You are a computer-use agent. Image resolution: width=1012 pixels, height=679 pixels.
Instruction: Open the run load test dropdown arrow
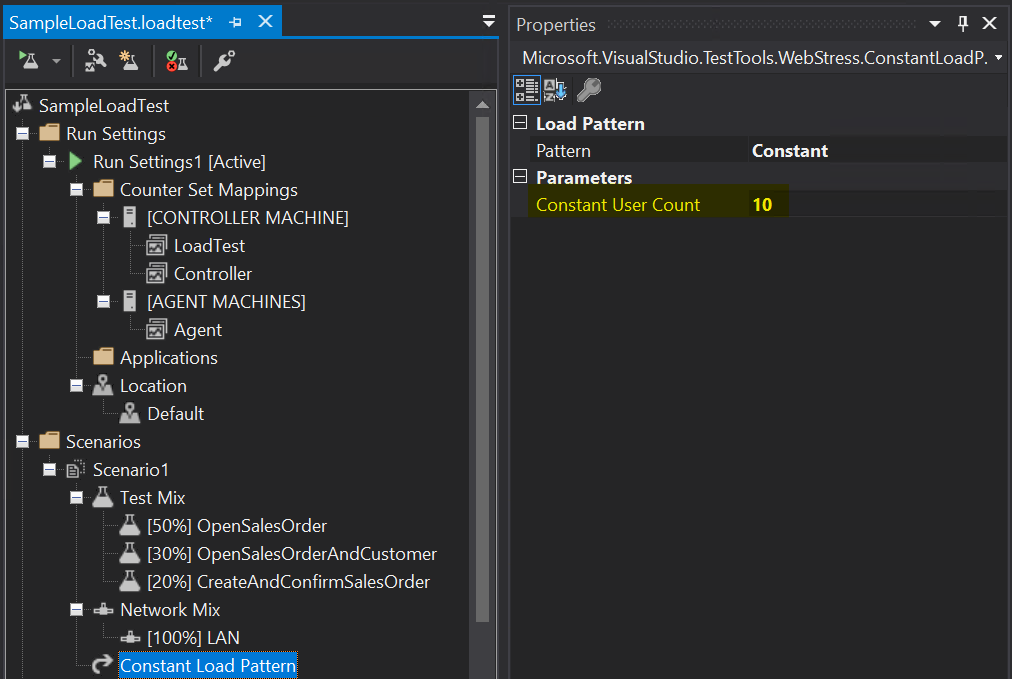point(56,61)
